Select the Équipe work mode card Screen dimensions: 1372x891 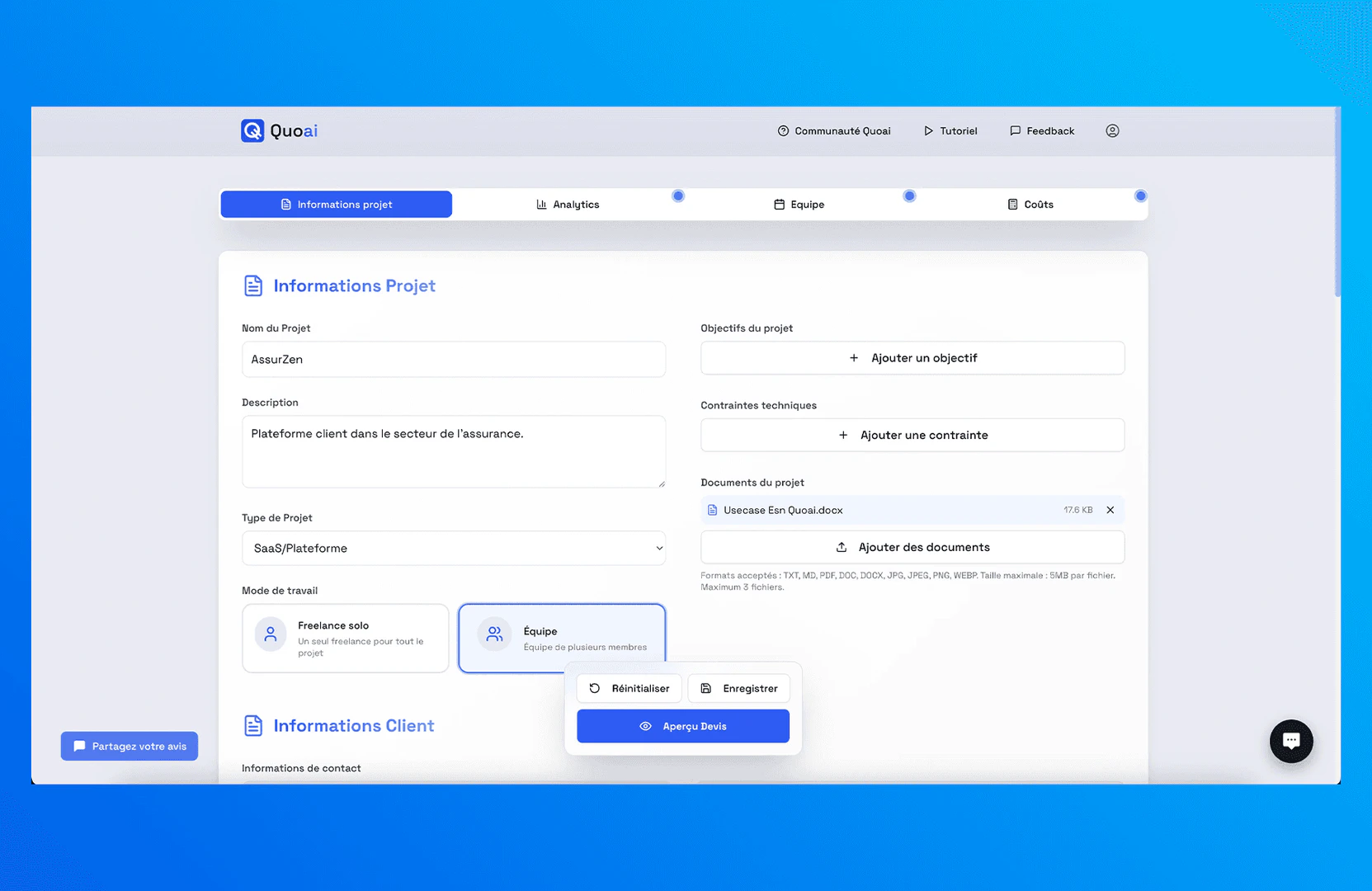coord(562,637)
